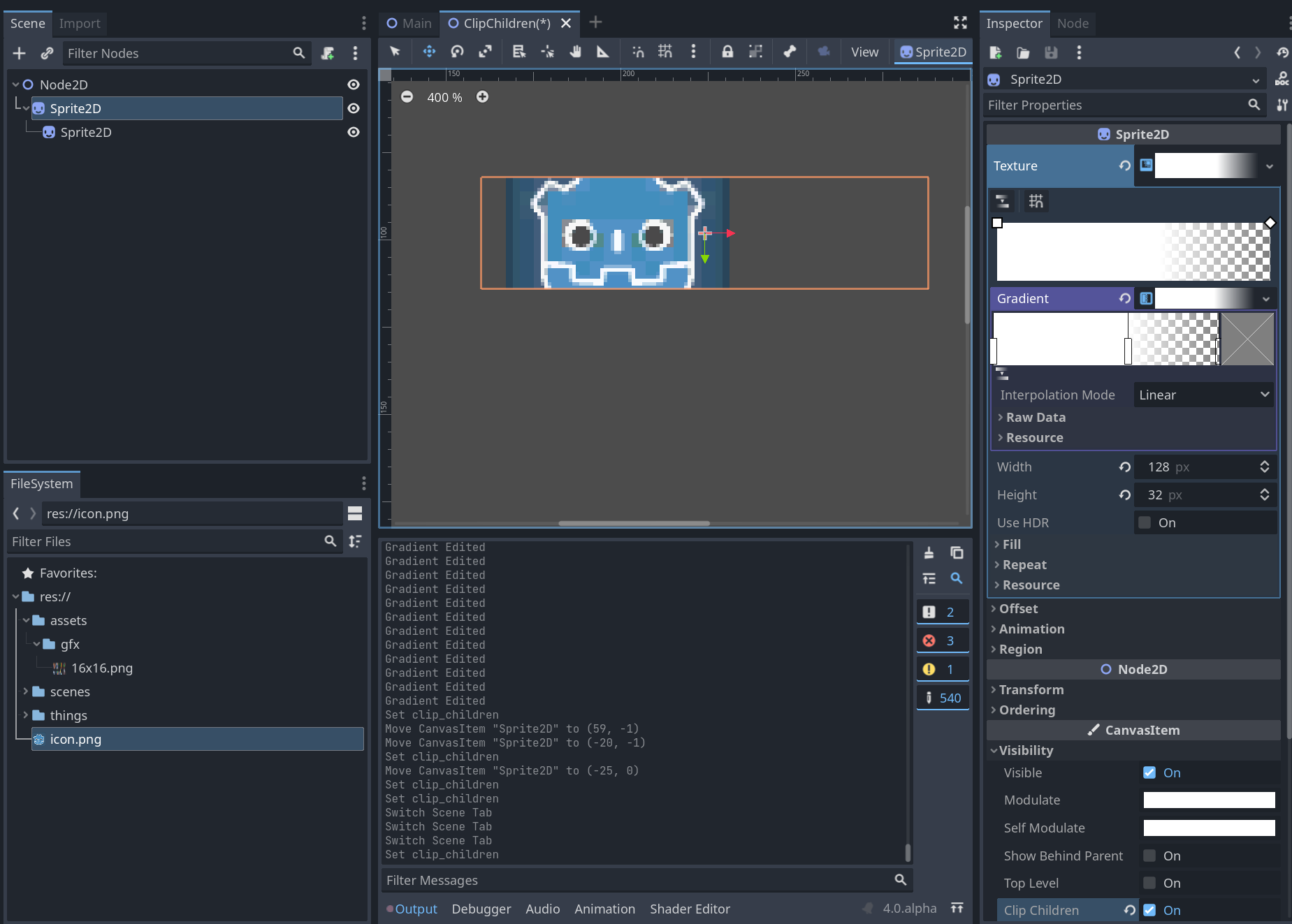Viewport: 1292px width, 924px height.
Task: Open the Shader Editor panel
Action: [690, 909]
